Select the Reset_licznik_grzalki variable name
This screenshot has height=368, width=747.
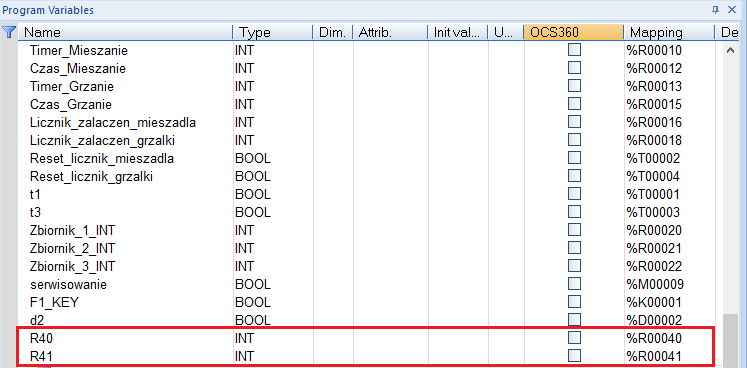coord(91,176)
